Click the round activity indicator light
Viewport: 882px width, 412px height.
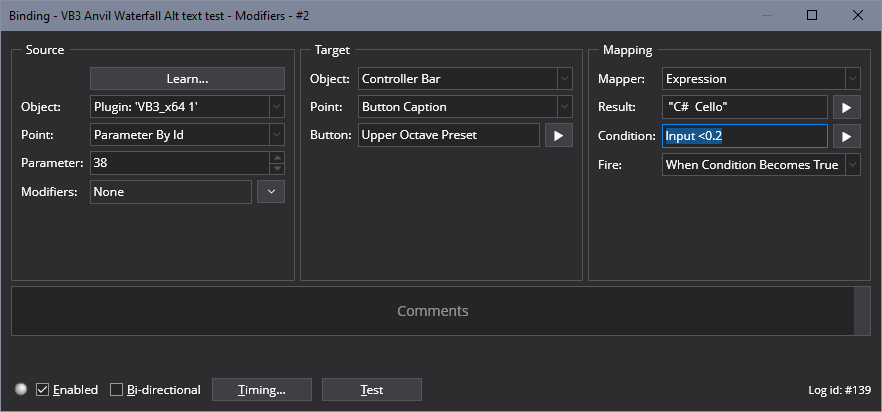[x=22, y=389]
